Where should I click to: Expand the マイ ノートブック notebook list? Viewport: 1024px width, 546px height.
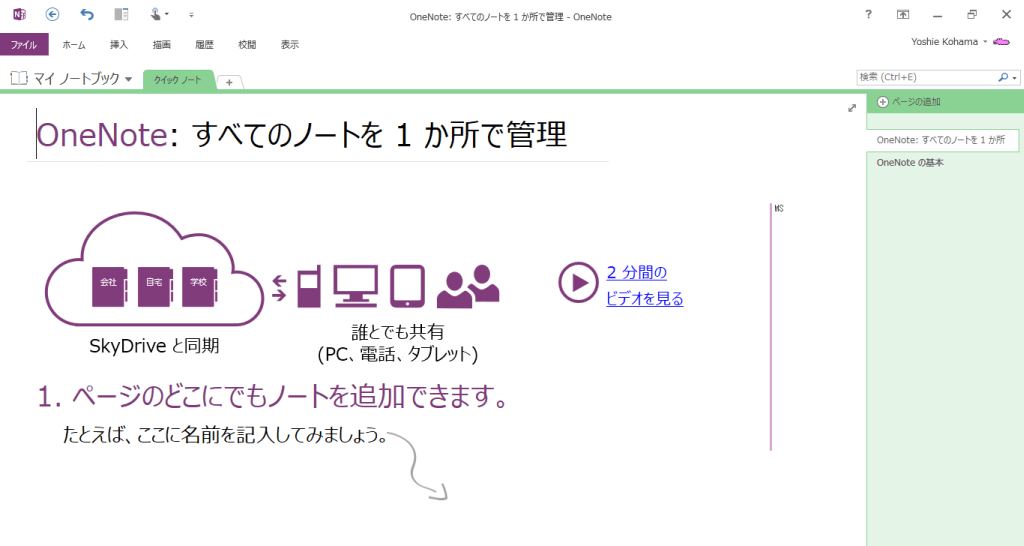(x=128, y=79)
